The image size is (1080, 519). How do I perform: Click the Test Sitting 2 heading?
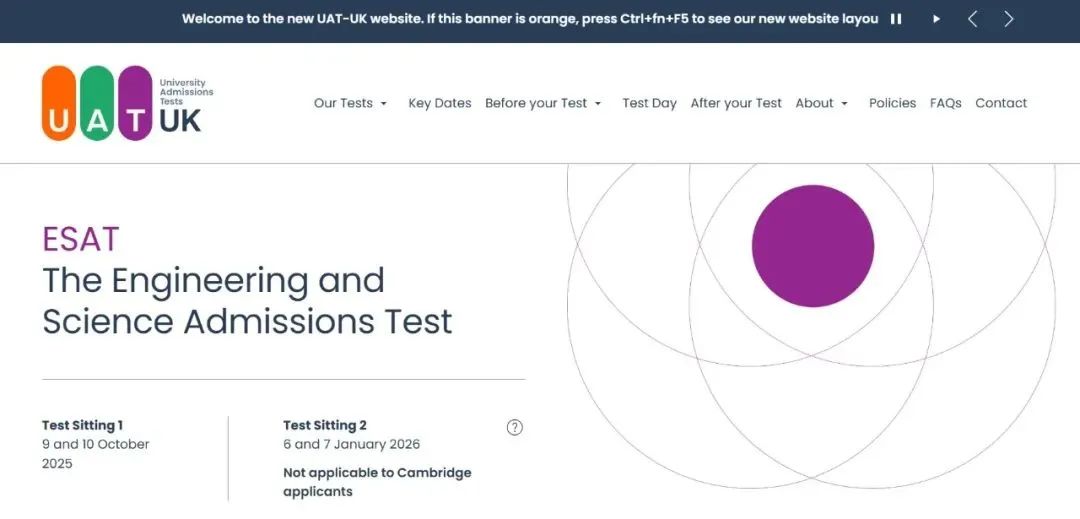tap(325, 425)
